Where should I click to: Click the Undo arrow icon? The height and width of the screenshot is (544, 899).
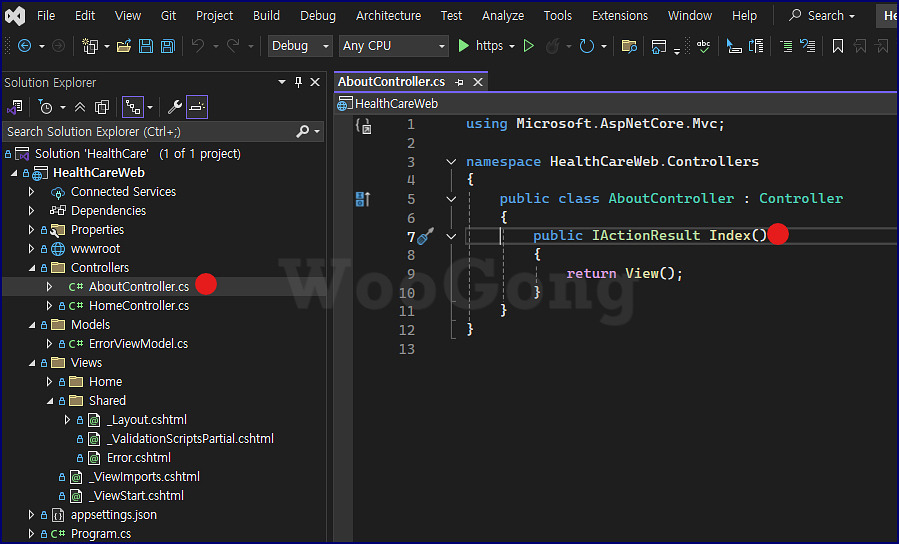click(198, 45)
